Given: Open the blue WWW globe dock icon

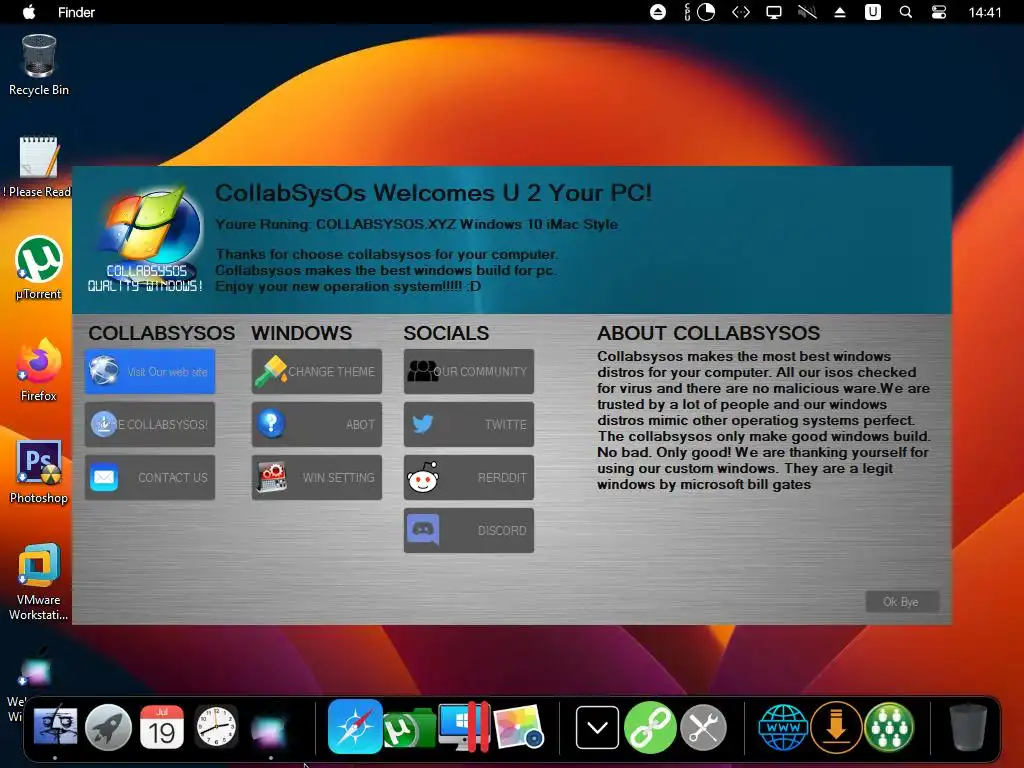Looking at the screenshot, I should (x=783, y=727).
